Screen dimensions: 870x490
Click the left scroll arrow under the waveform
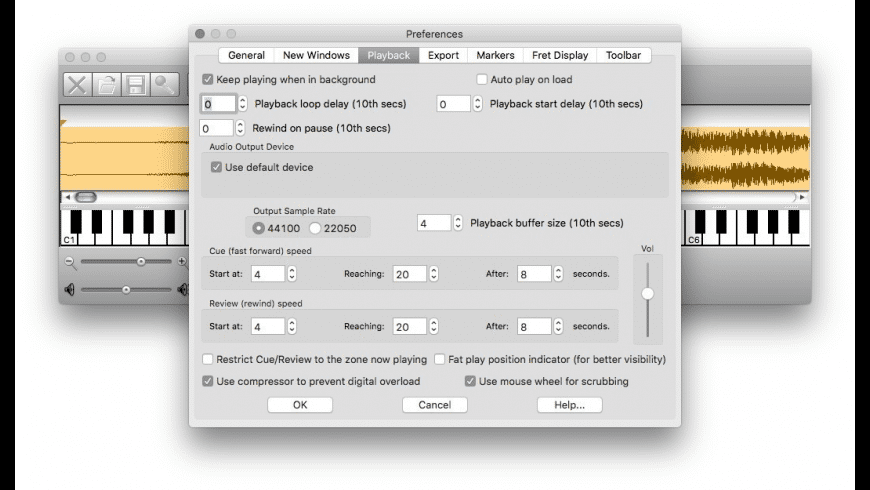tap(68, 197)
